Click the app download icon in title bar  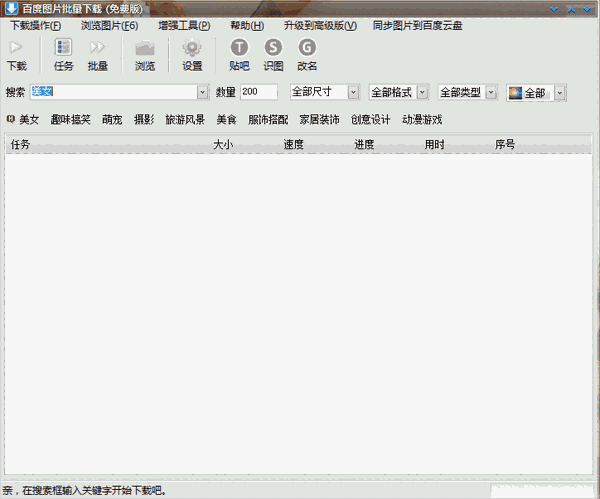coord(12,8)
